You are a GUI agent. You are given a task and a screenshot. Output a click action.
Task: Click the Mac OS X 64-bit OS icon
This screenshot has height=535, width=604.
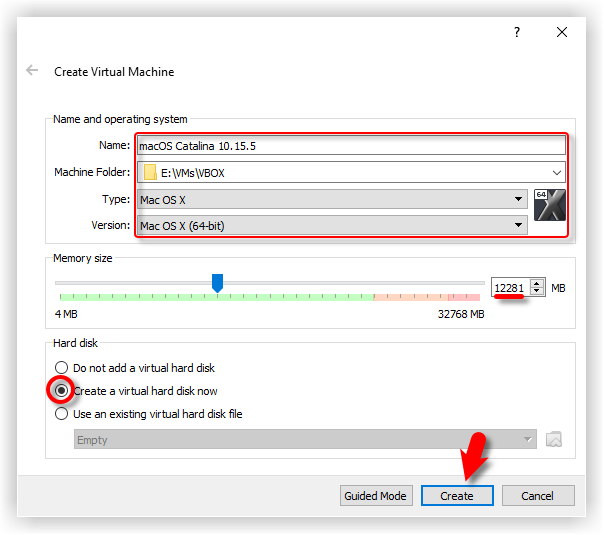pos(549,203)
